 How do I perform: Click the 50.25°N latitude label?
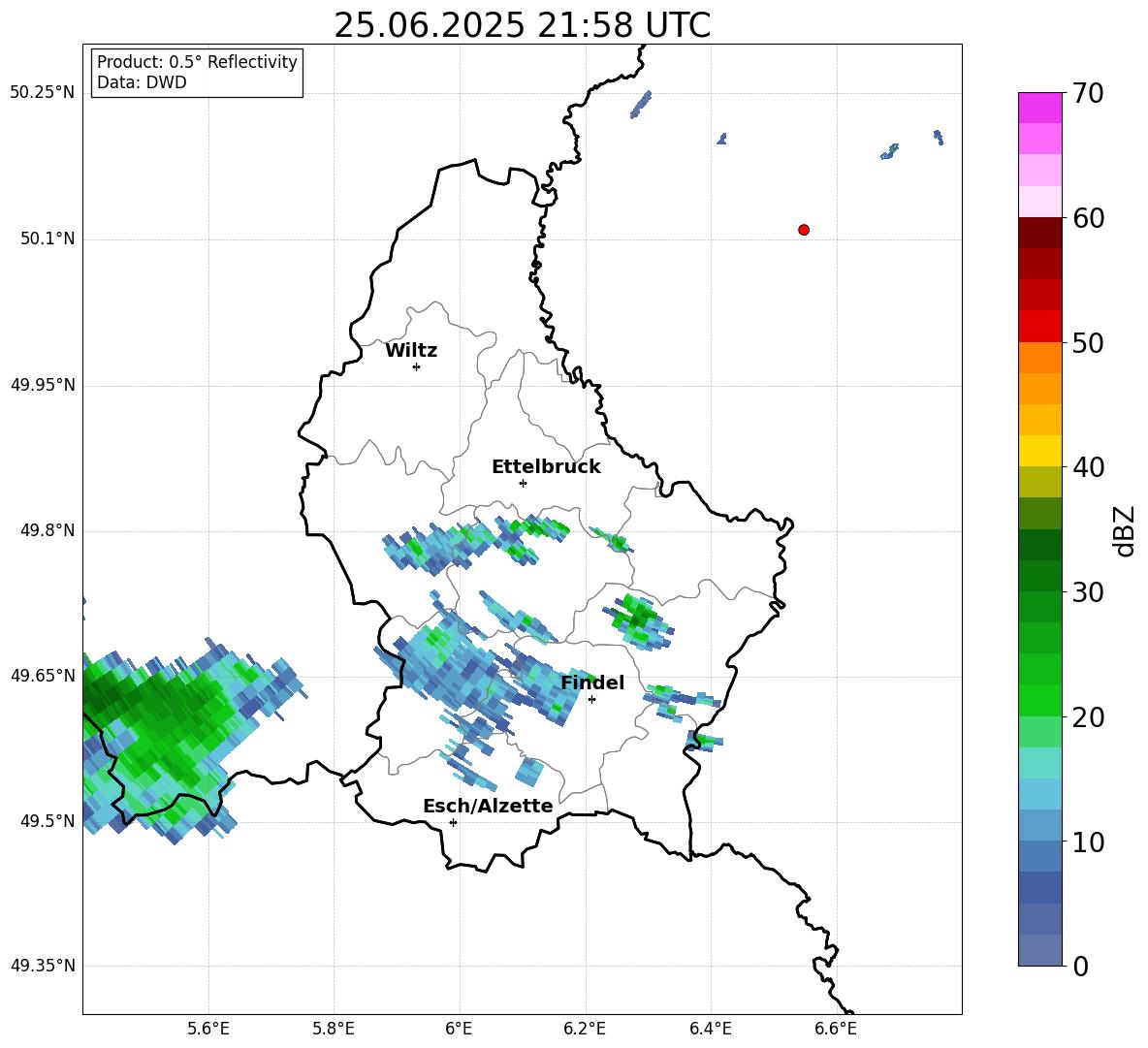pos(43,93)
